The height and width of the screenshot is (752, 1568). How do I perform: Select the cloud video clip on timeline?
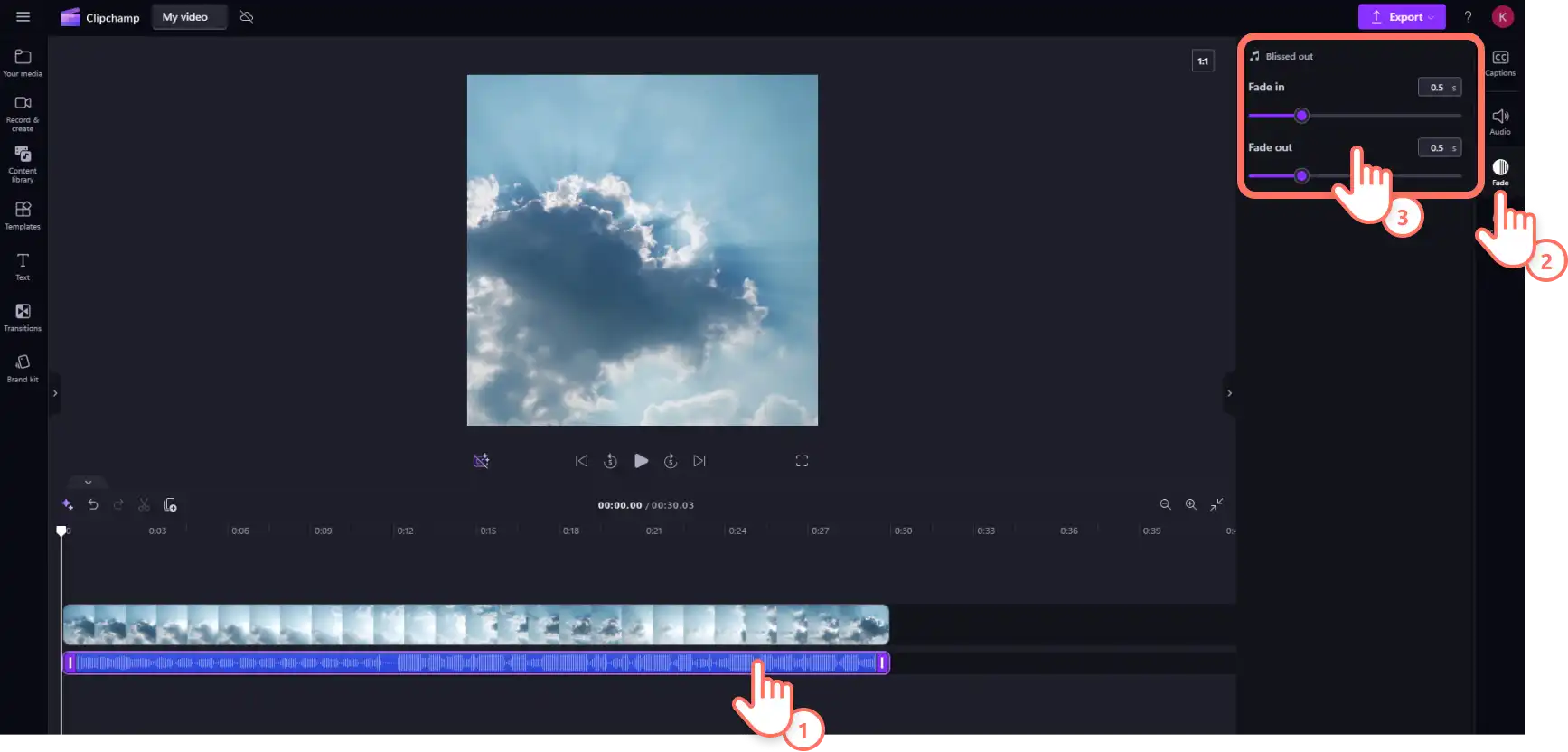click(476, 625)
